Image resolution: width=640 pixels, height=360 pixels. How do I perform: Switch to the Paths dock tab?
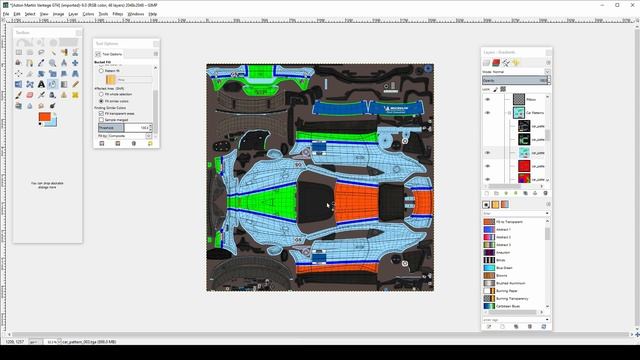506,62
